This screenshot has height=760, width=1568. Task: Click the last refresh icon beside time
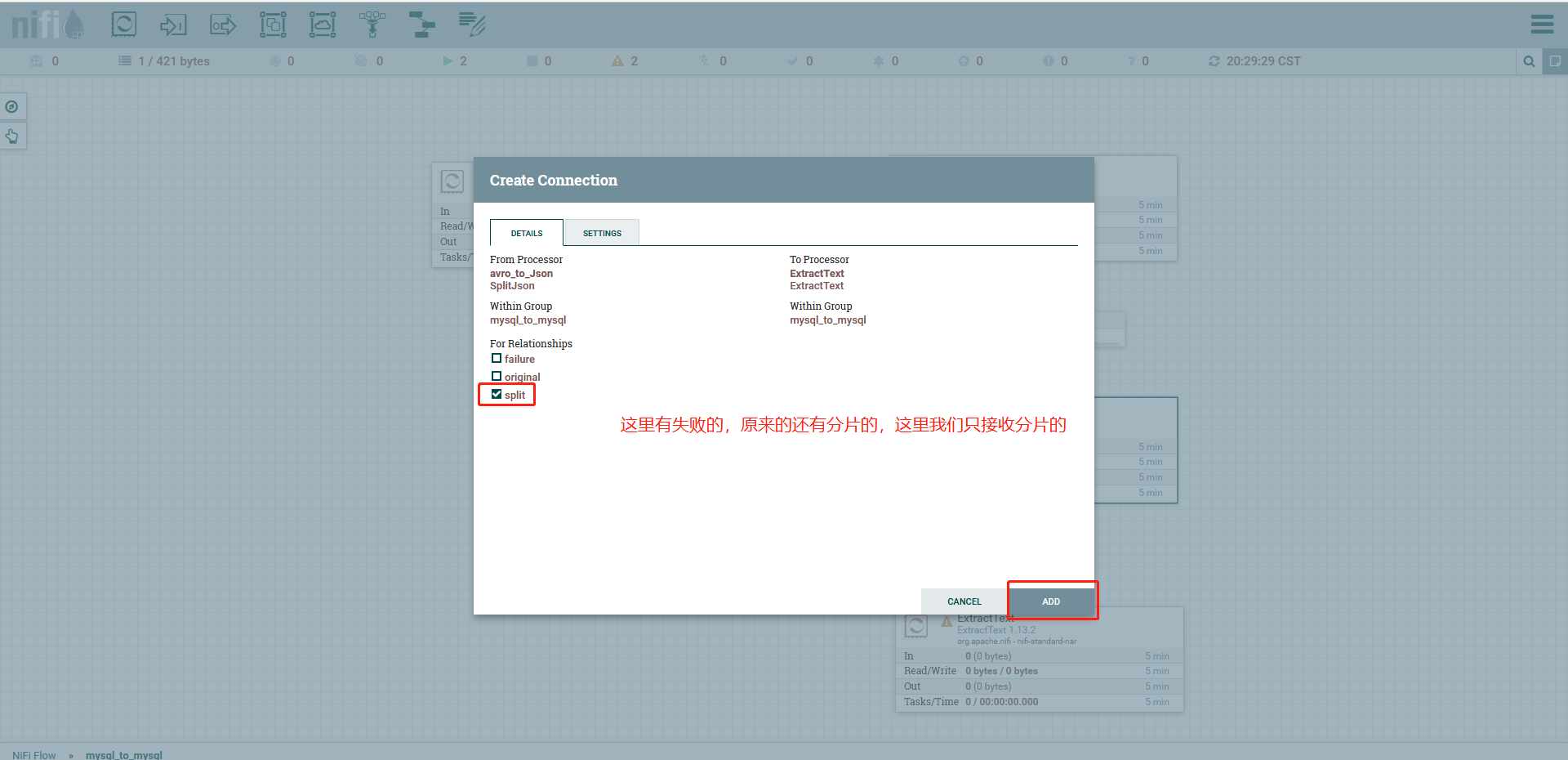click(x=1214, y=60)
